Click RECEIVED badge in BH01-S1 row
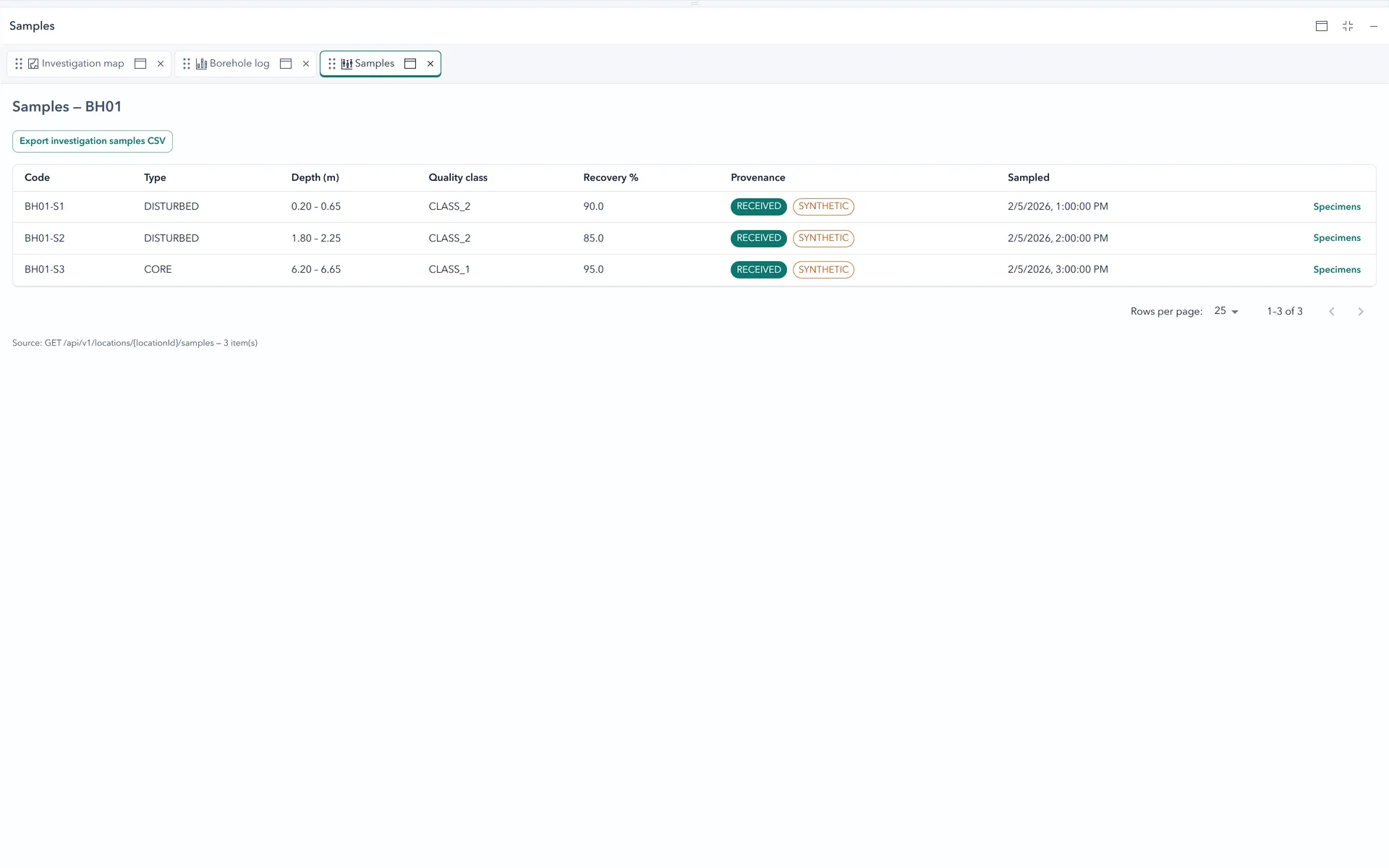The image size is (1389, 868). pos(759,207)
